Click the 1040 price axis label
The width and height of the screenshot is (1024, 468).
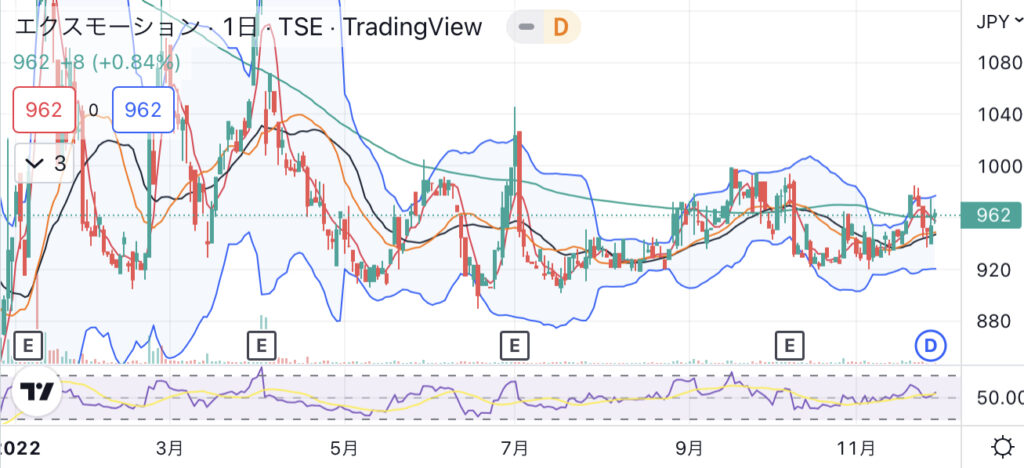pyautogui.click(x=997, y=116)
